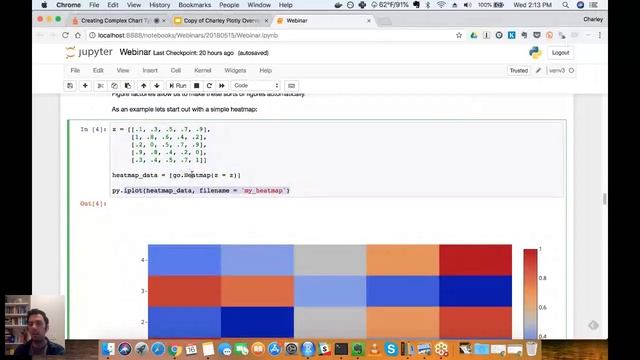Click the Wi-Fi status icon
This screenshot has height=360, width=640.
(441, 5)
